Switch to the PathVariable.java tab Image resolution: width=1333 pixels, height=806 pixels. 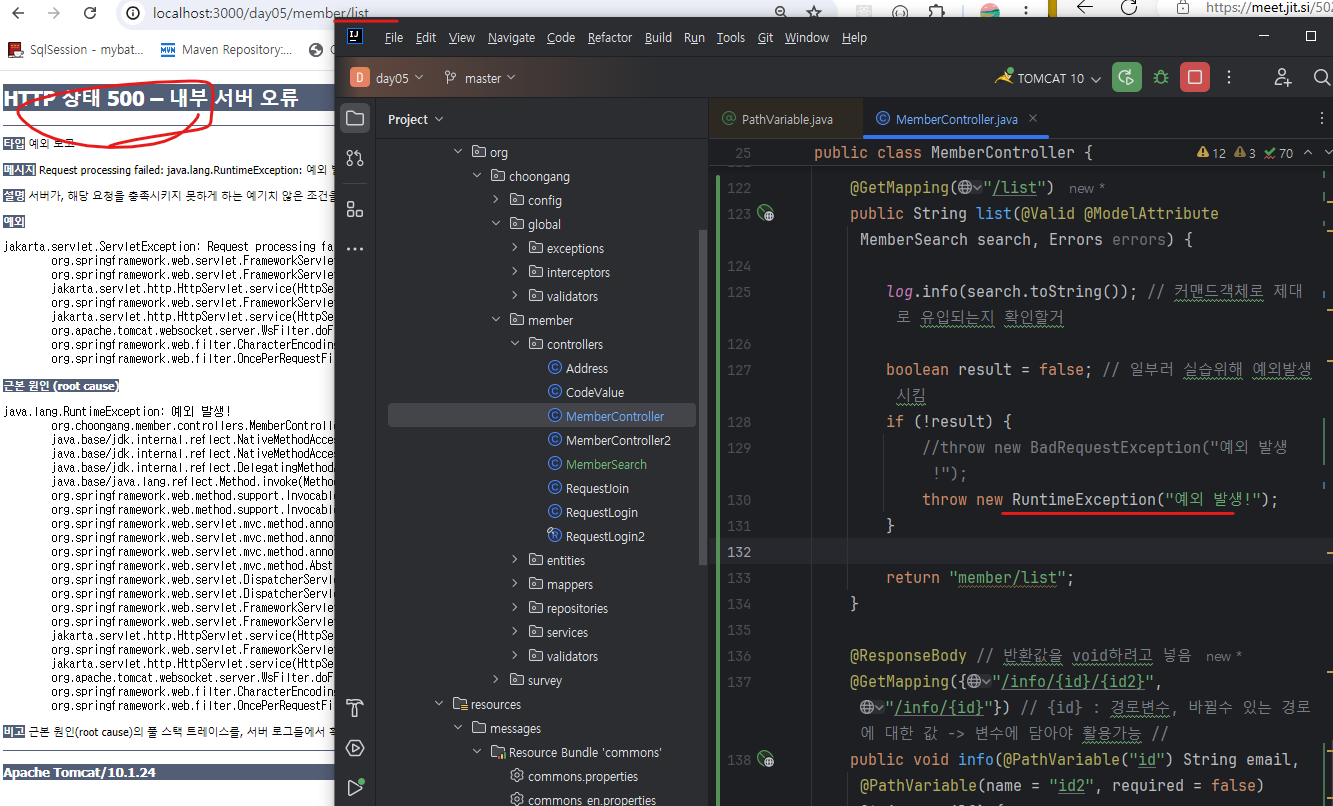pyautogui.click(x=786, y=119)
